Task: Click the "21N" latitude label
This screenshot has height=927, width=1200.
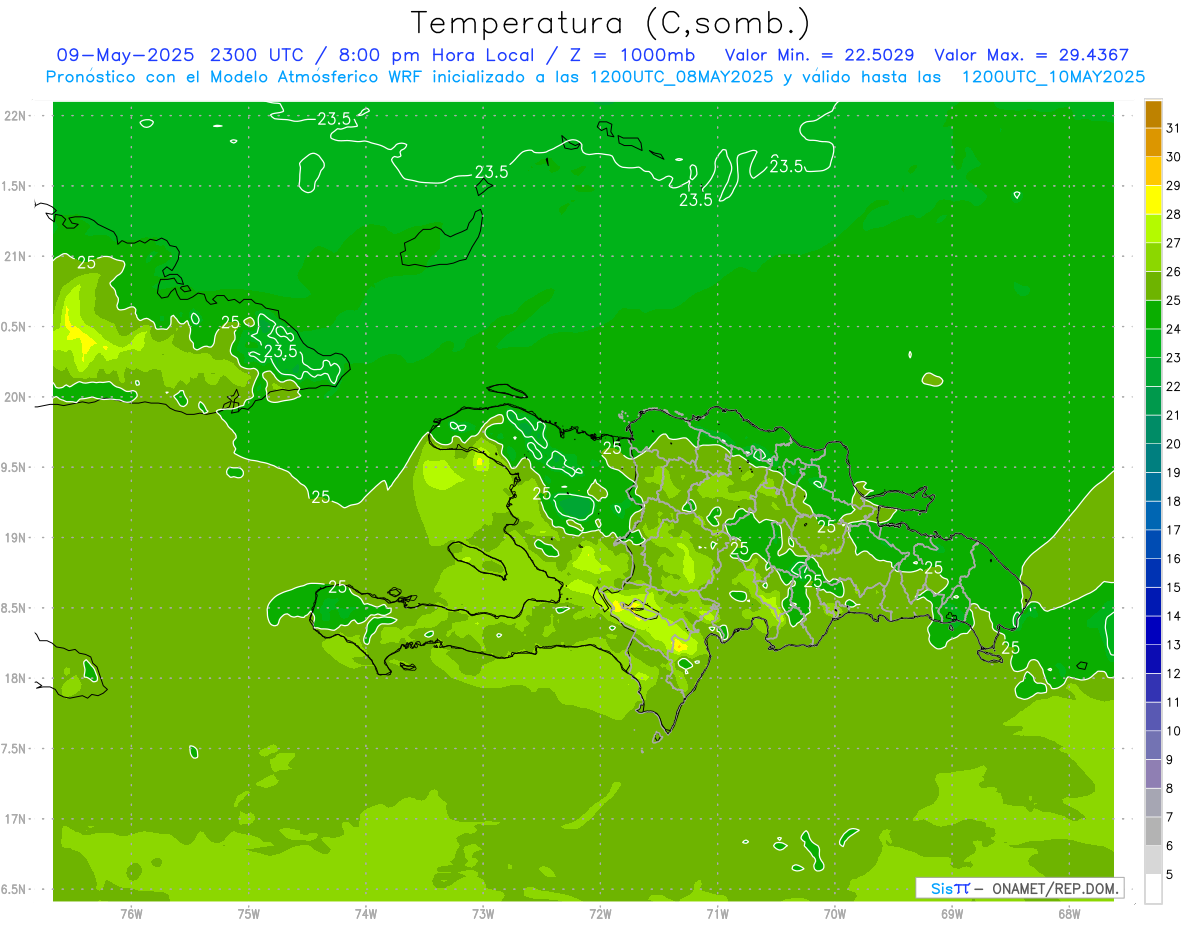Action: click(16, 256)
